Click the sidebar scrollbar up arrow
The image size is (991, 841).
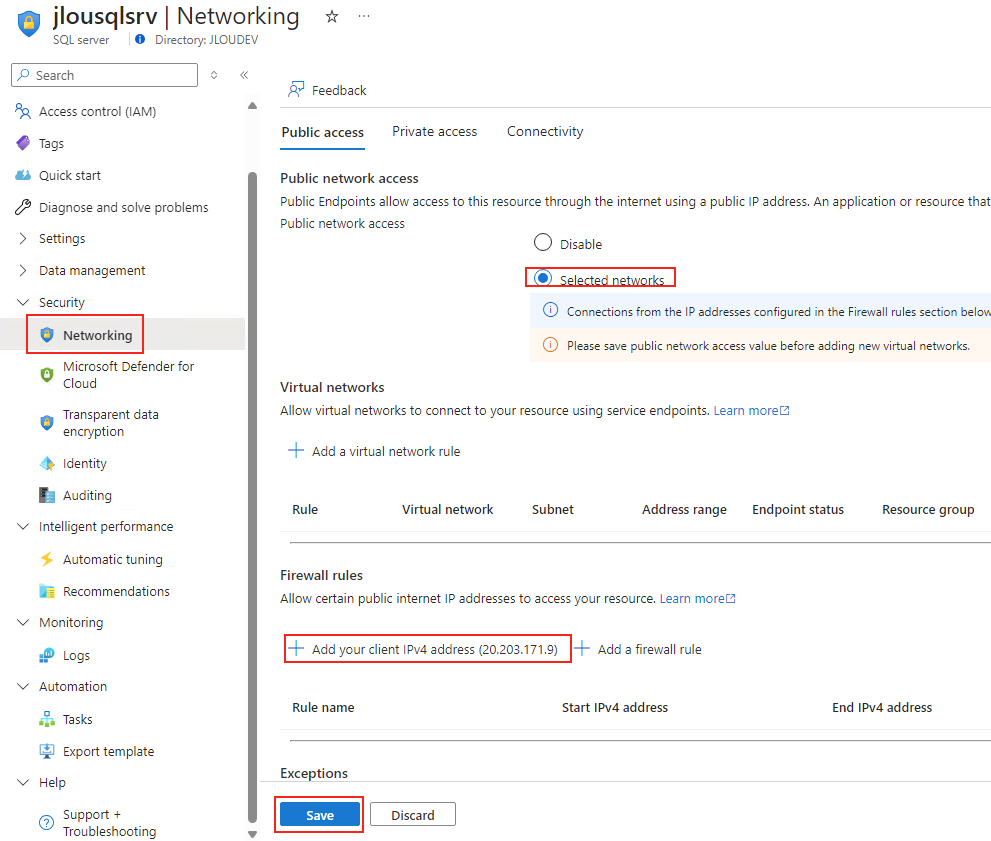(252, 106)
